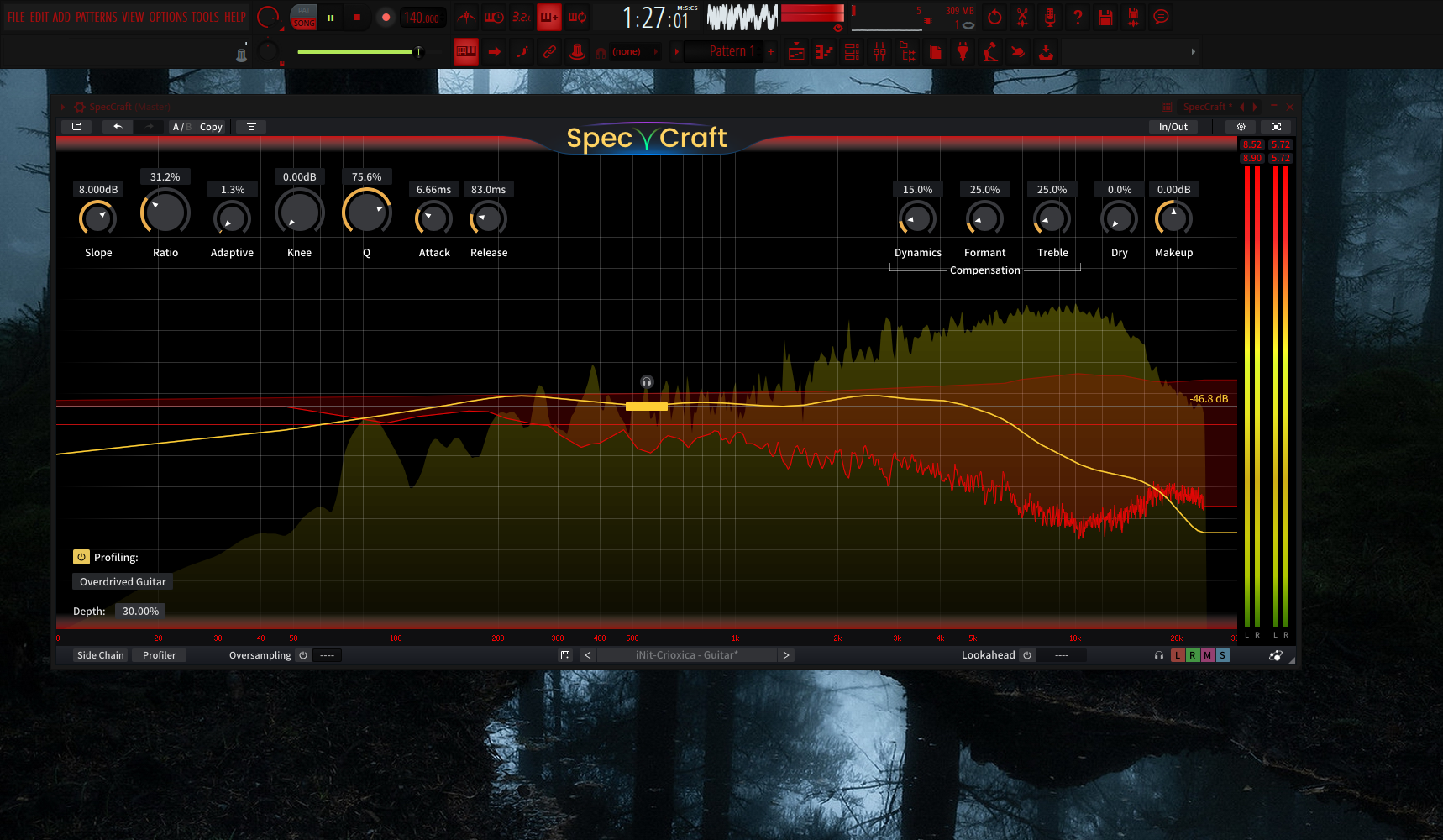Open the Playlist view icon
This screenshot has height=840, width=1443.
(x=796, y=52)
